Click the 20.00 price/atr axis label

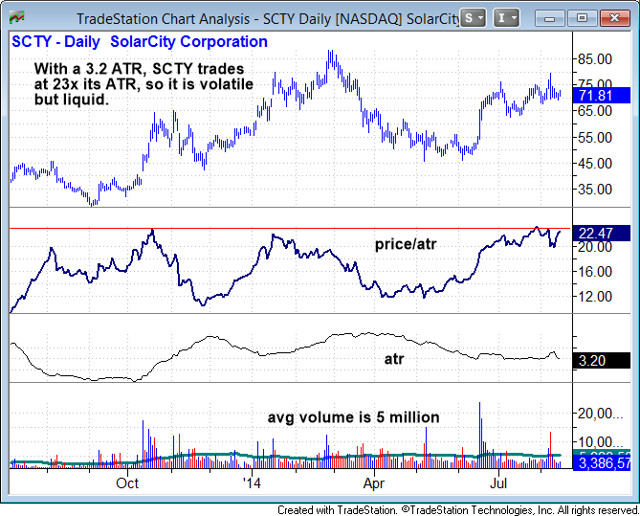tap(595, 247)
